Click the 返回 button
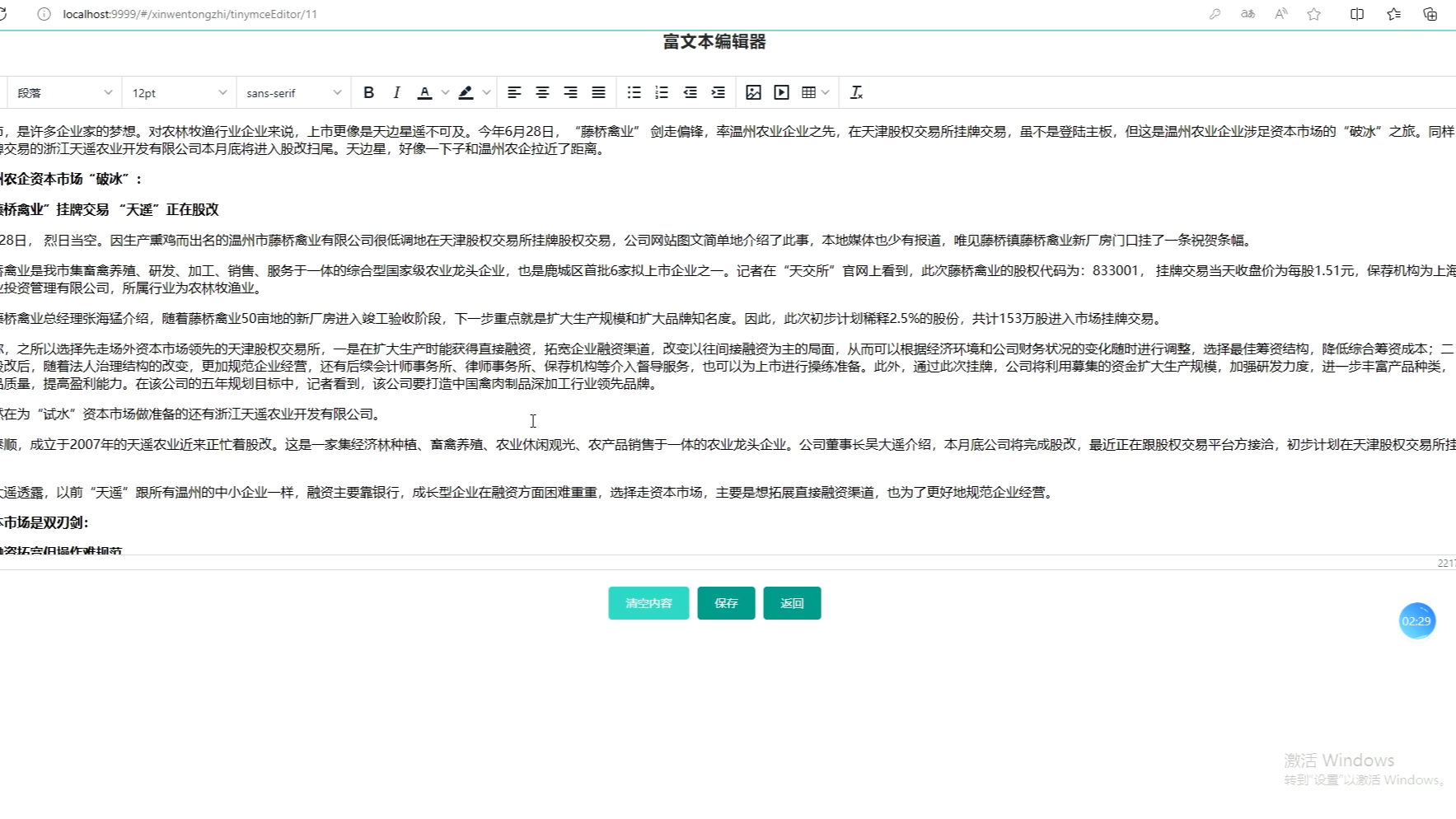1456x819 pixels. point(792,603)
